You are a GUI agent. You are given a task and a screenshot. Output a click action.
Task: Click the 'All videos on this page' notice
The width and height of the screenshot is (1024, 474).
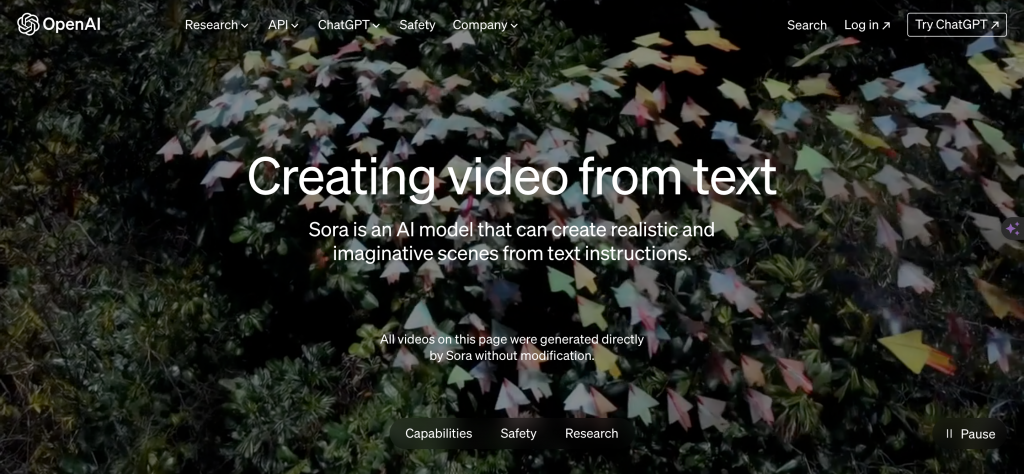[x=512, y=347]
